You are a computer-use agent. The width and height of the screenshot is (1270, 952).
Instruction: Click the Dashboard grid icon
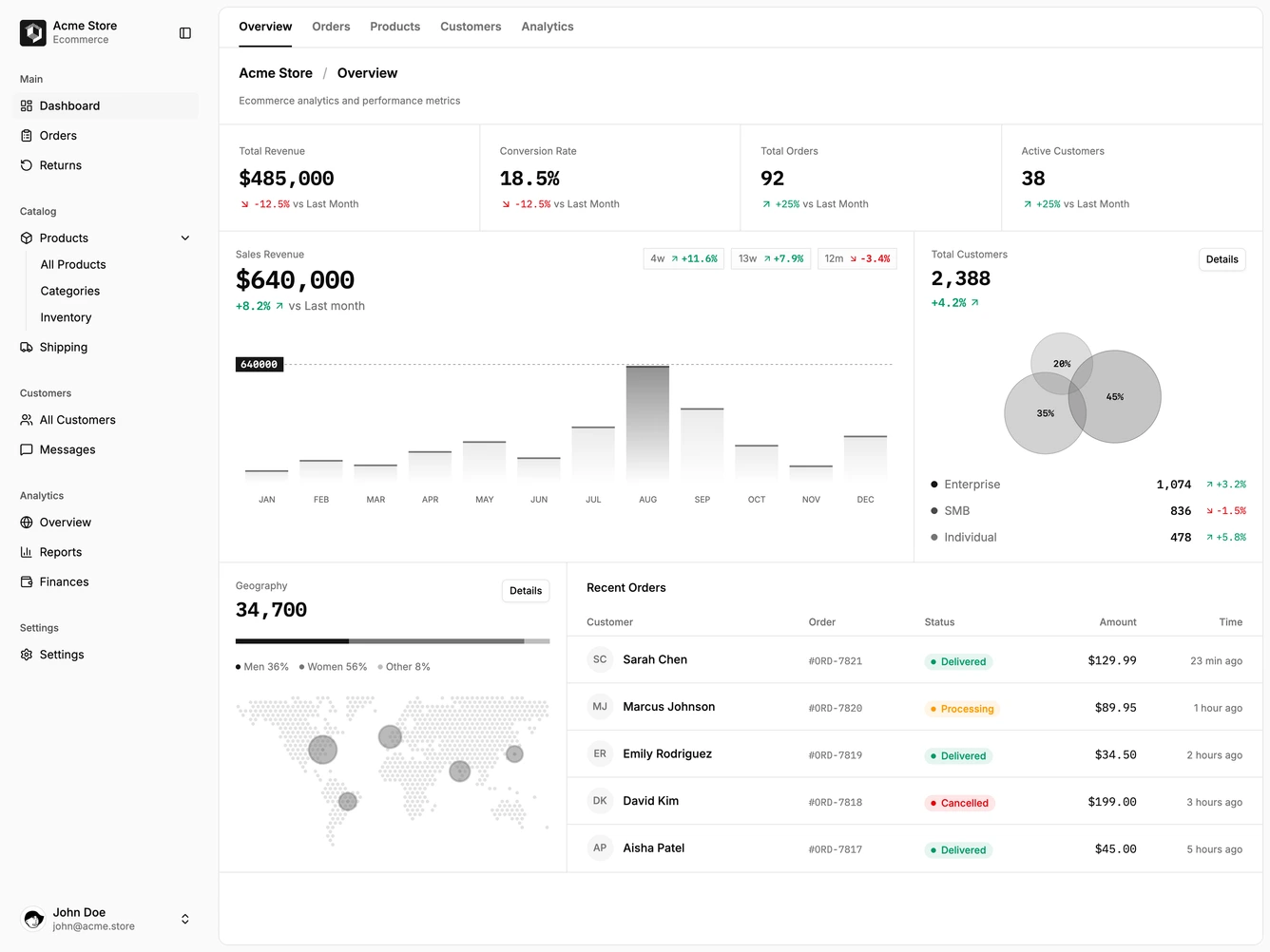[27, 106]
